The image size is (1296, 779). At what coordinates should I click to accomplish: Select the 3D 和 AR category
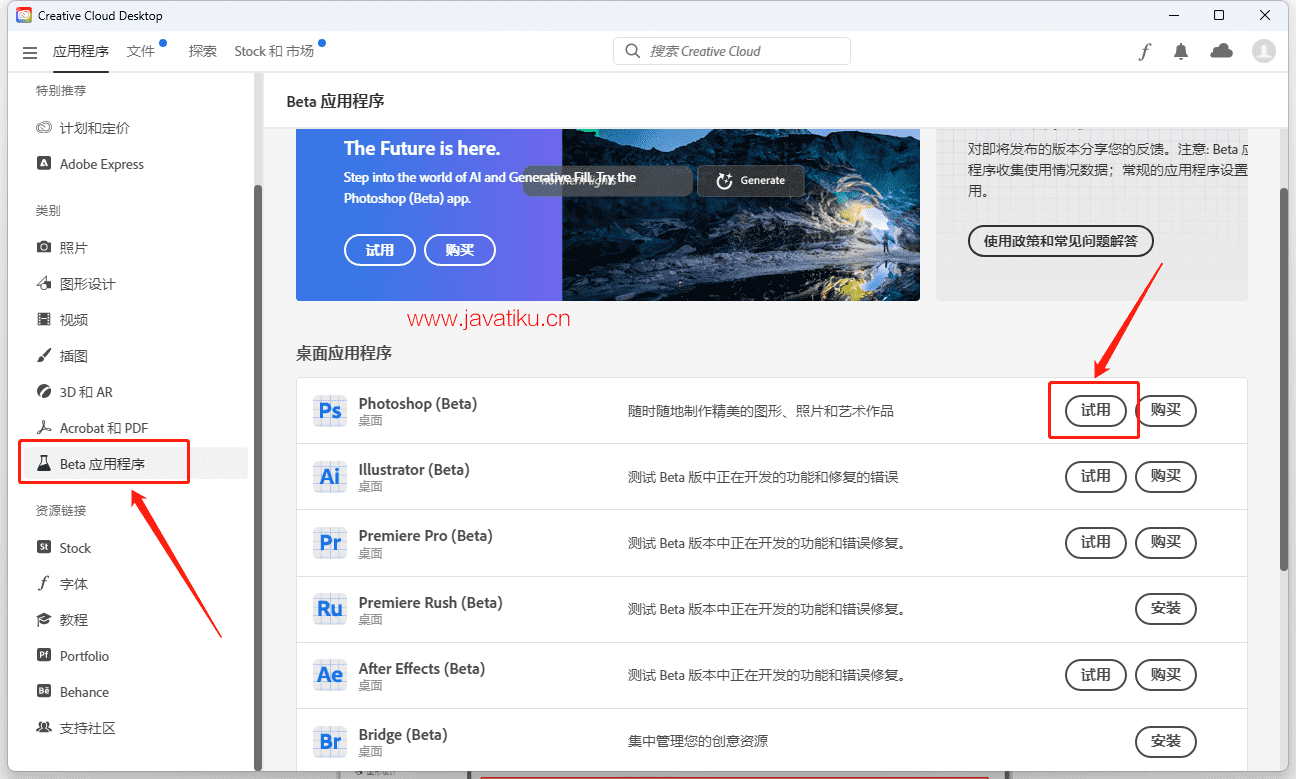pos(75,392)
